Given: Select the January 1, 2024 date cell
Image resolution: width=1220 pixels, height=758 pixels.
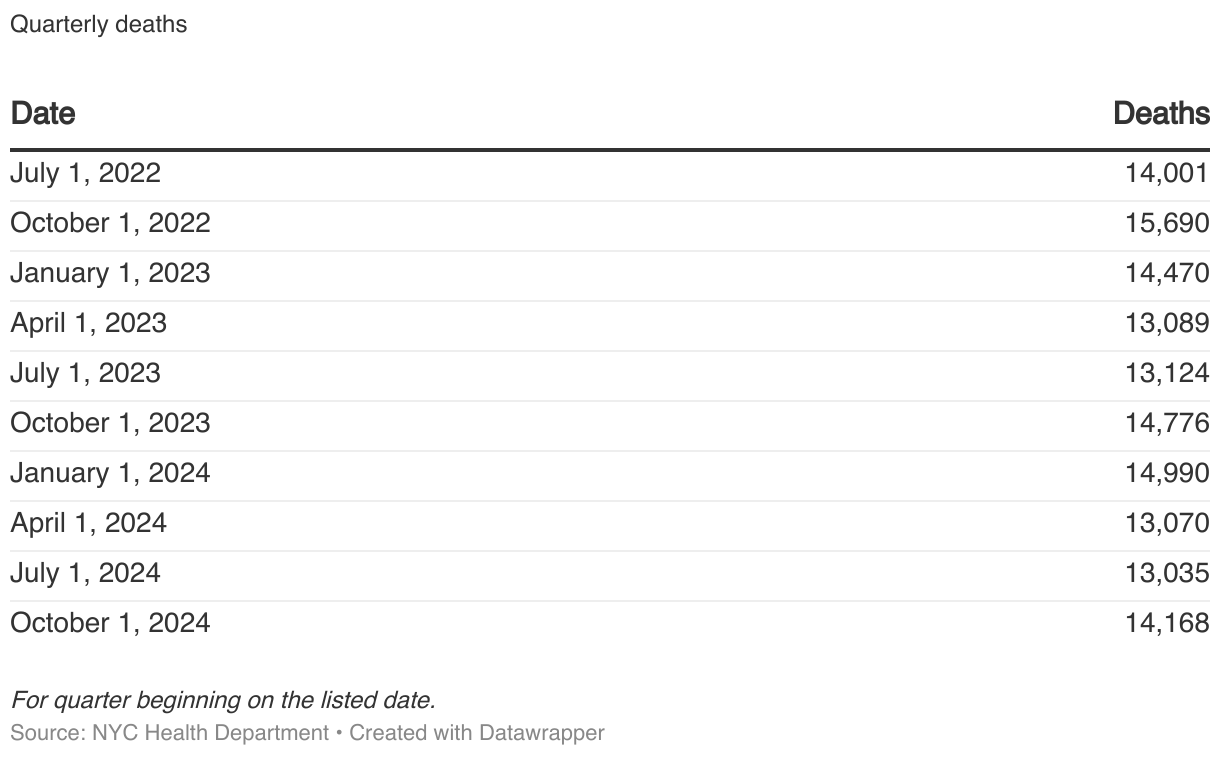Looking at the screenshot, I should (110, 473).
